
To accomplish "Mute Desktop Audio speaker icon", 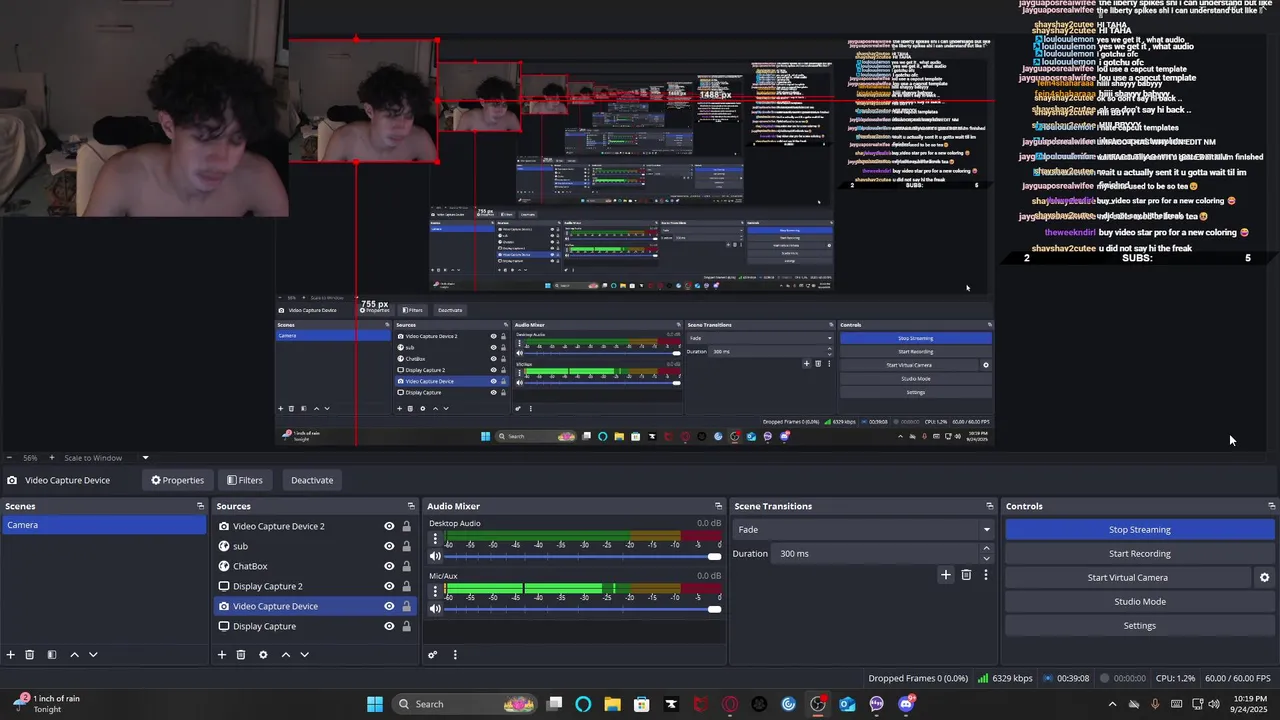I will (435, 556).
